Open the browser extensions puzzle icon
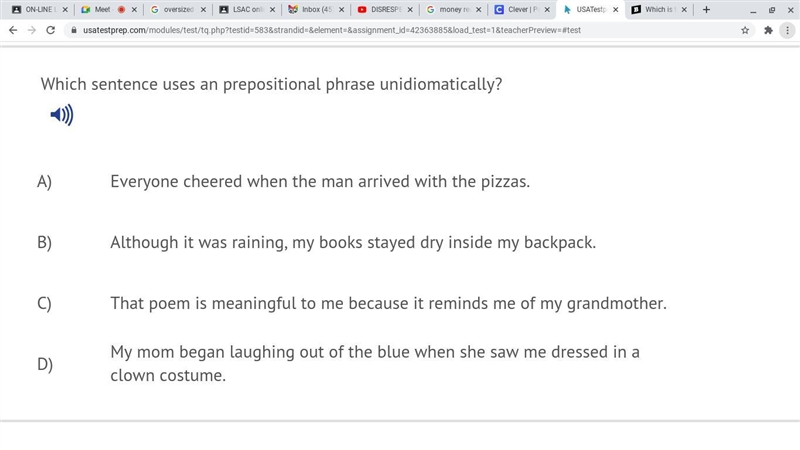This screenshot has height=450, width=800. pos(768,30)
